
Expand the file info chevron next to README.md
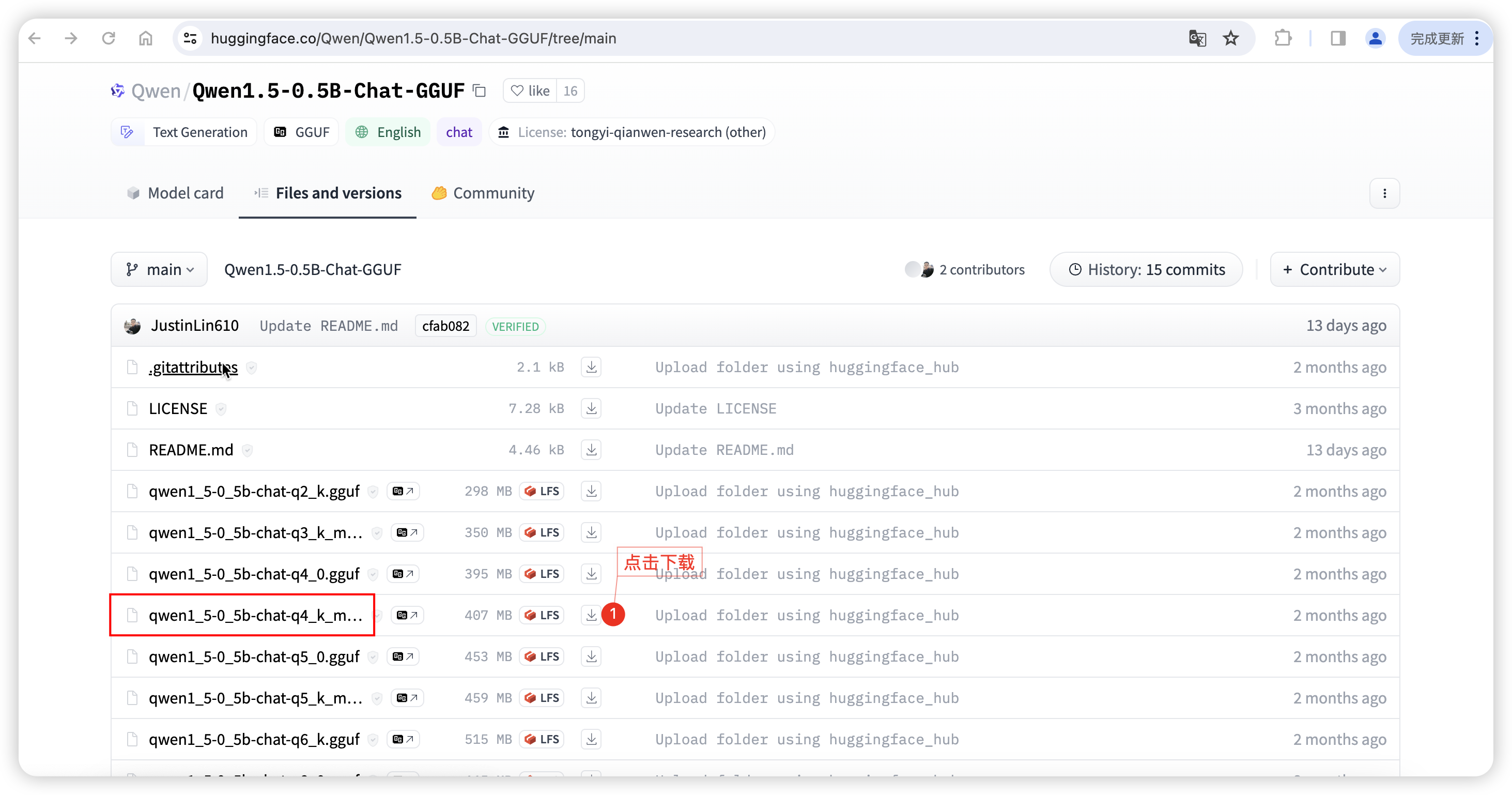(247, 450)
